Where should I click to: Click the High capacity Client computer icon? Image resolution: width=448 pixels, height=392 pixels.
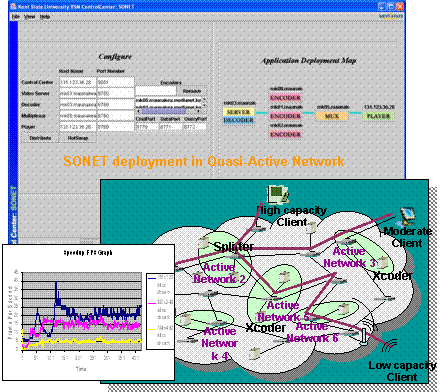pos(277,194)
